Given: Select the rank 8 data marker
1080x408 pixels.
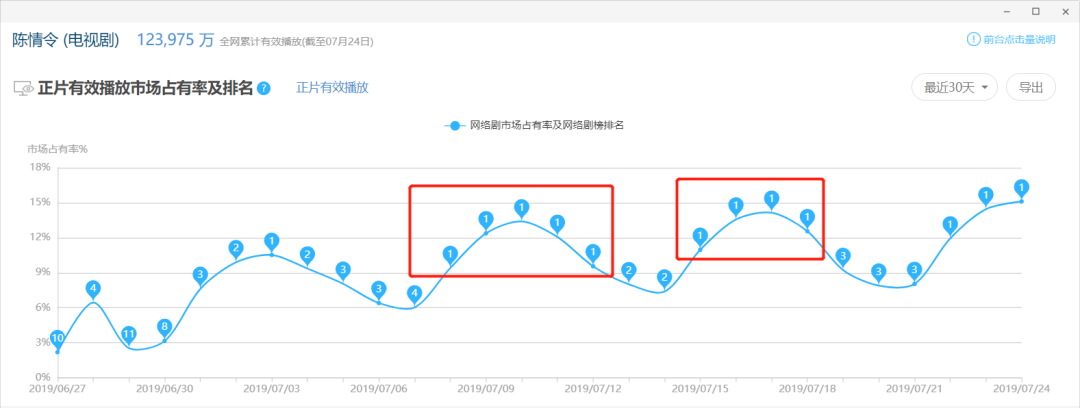Looking at the screenshot, I should pos(165,327).
